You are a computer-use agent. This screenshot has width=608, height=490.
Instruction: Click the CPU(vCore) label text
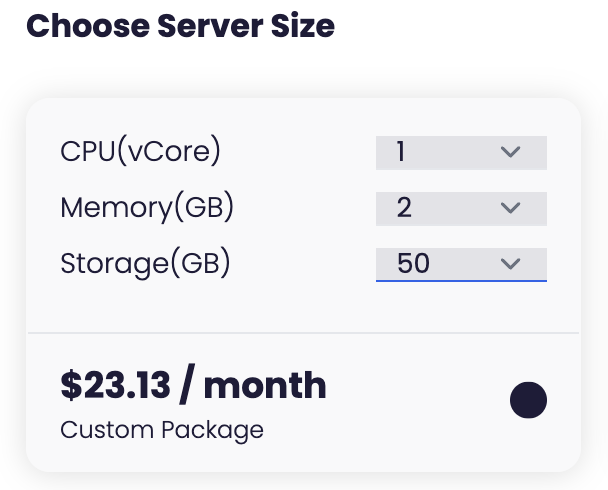point(140,152)
